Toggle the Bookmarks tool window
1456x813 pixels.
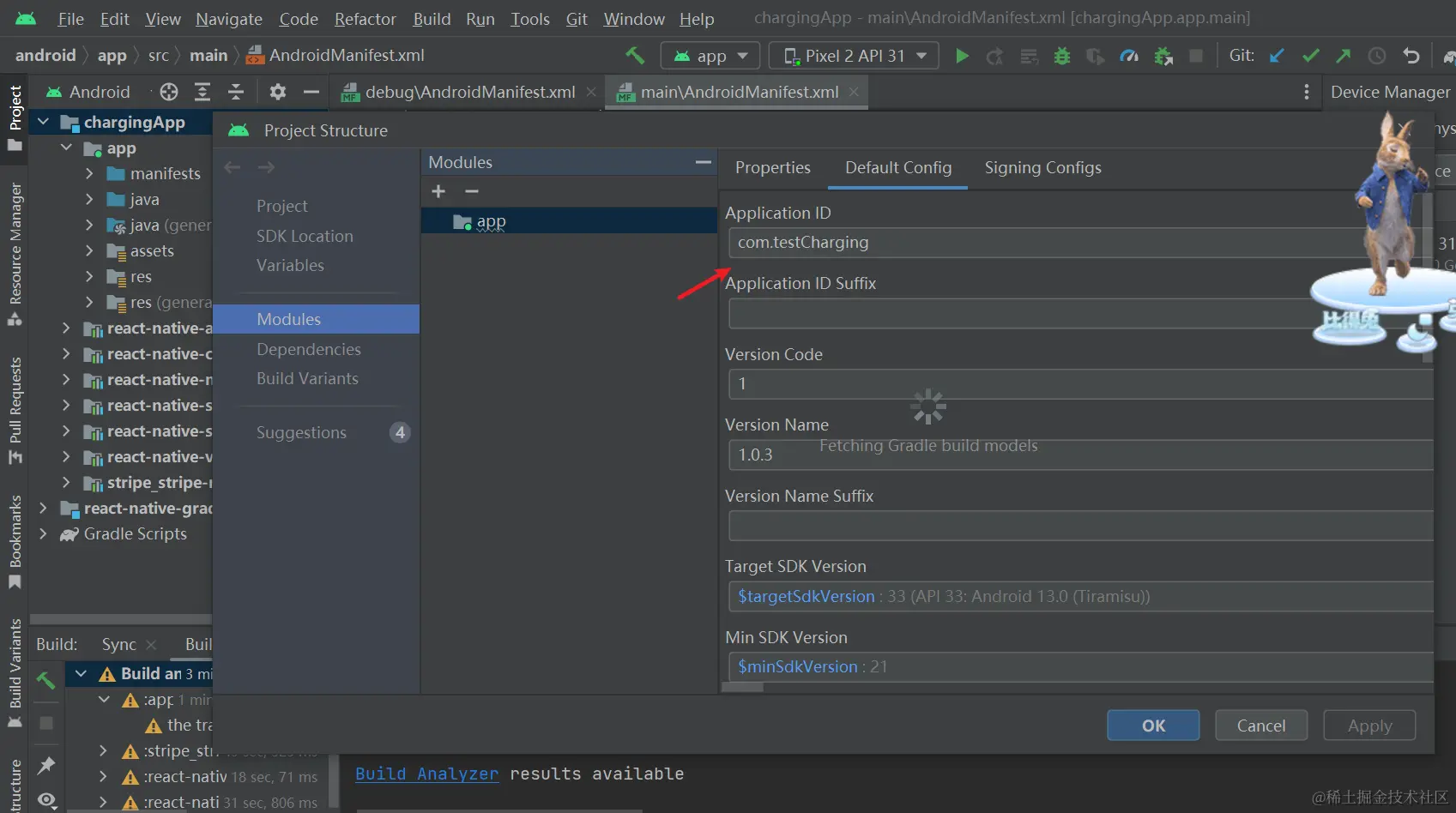pos(15,543)
